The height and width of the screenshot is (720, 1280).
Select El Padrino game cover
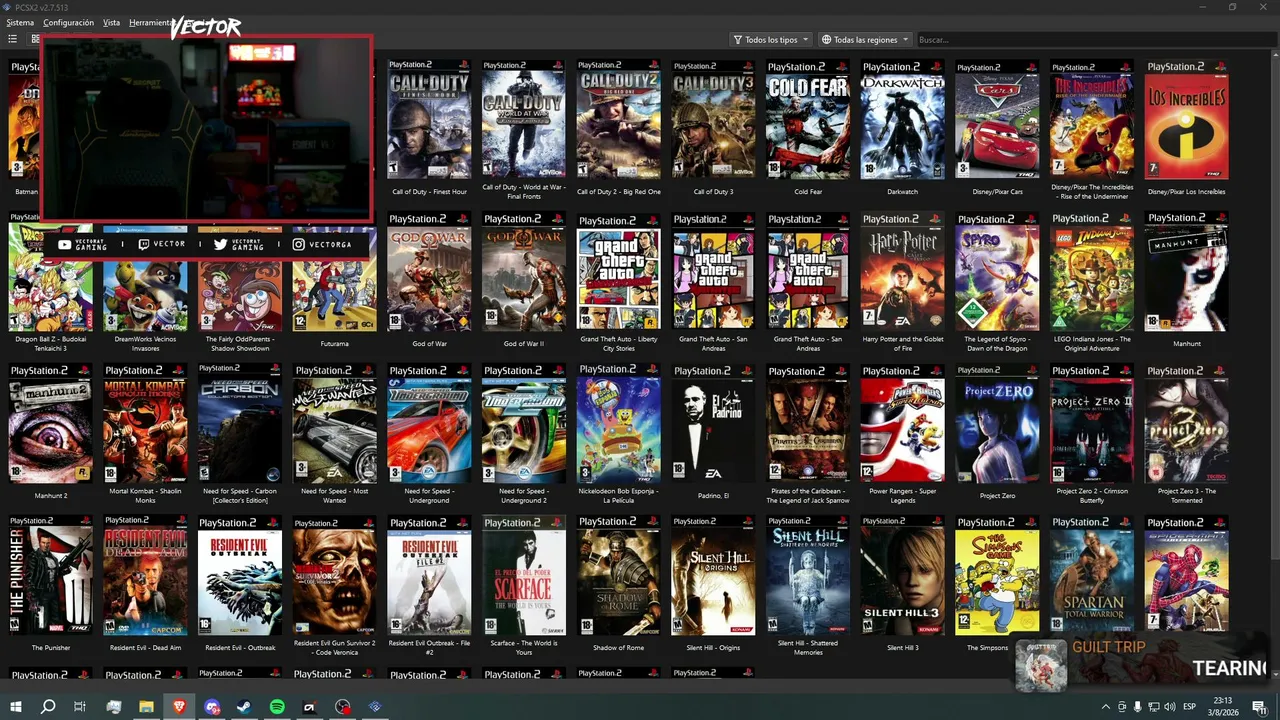point(713,423)
